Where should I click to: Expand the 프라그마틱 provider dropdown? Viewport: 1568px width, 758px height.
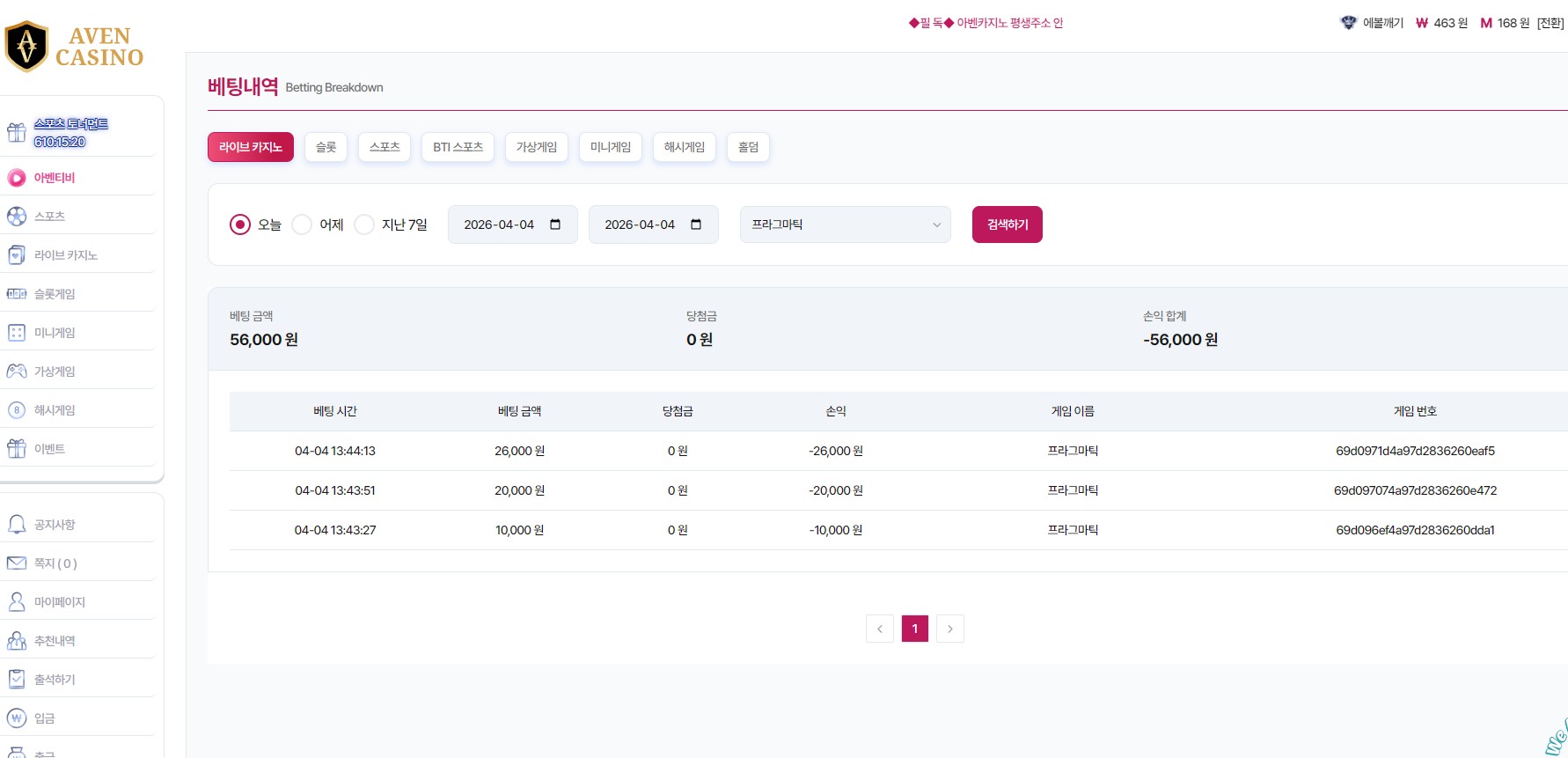click(845, 224)
